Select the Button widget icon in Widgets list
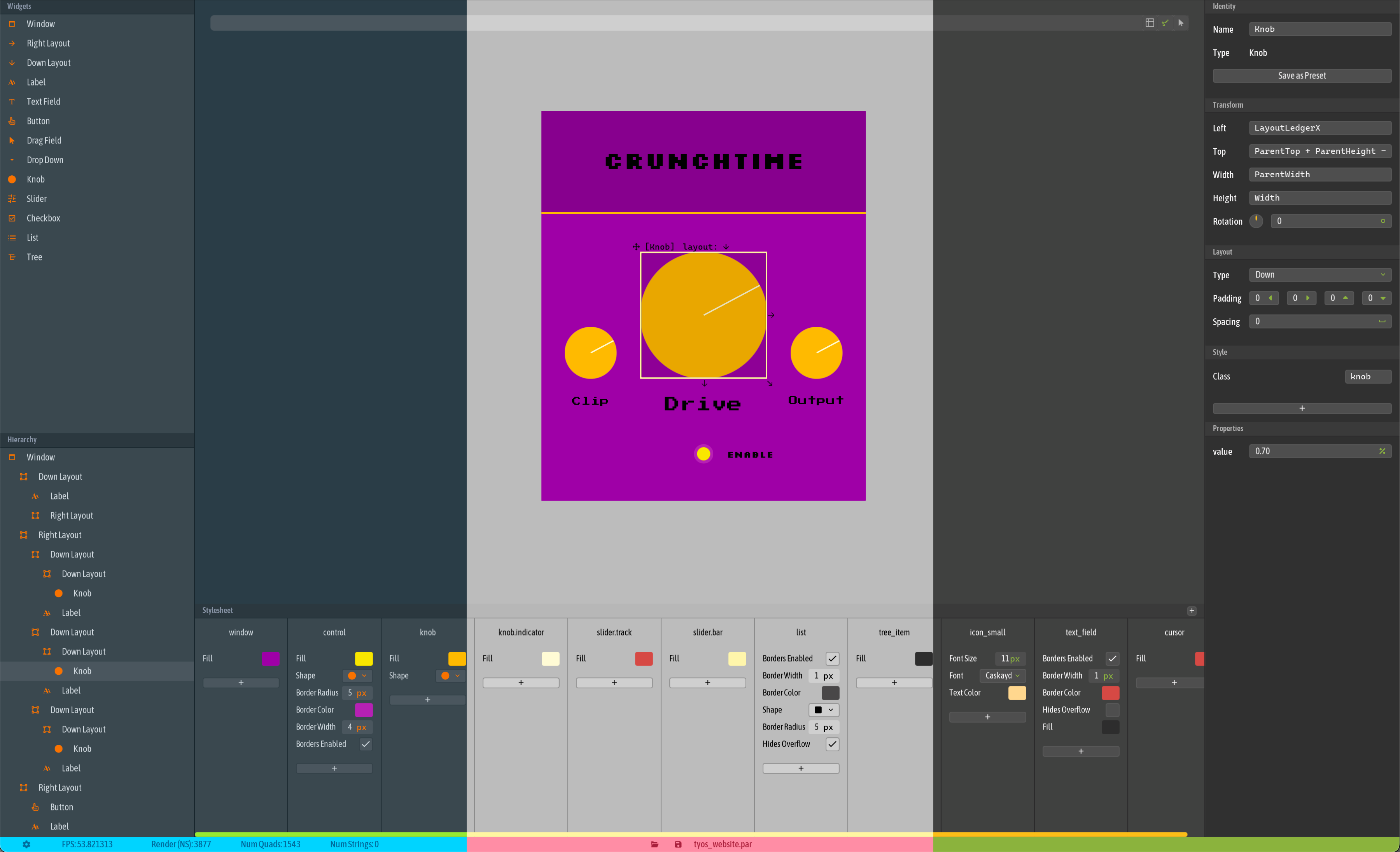This screenshot has width=1400, height=852. 12,121
